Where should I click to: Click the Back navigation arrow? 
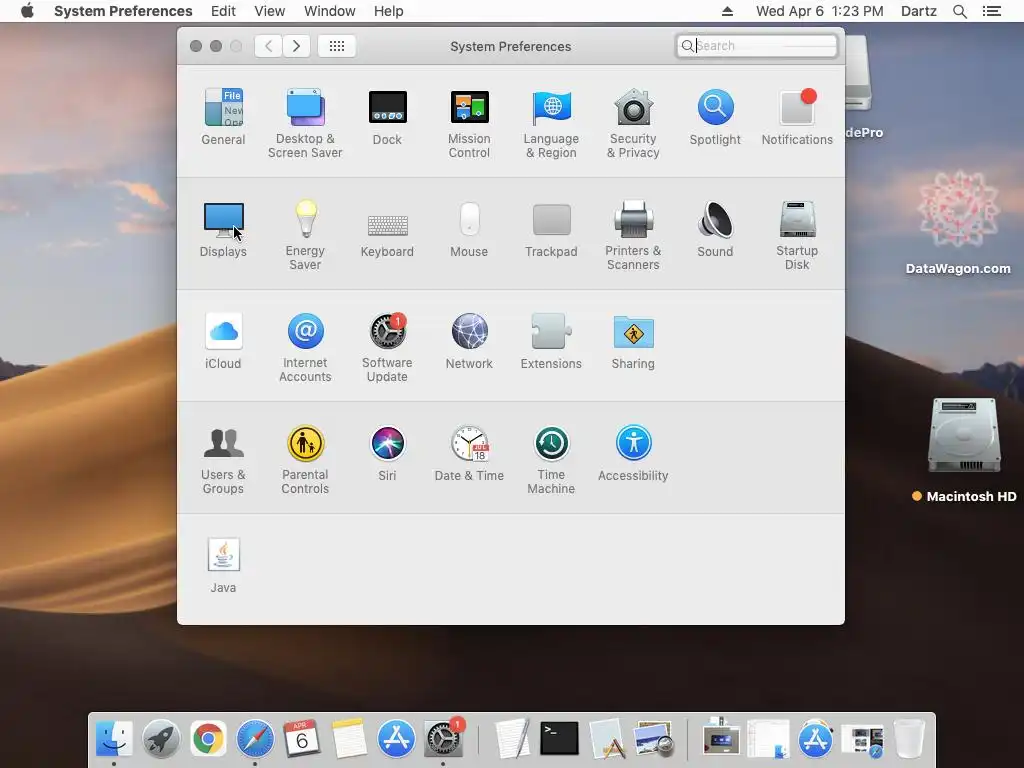268,46
